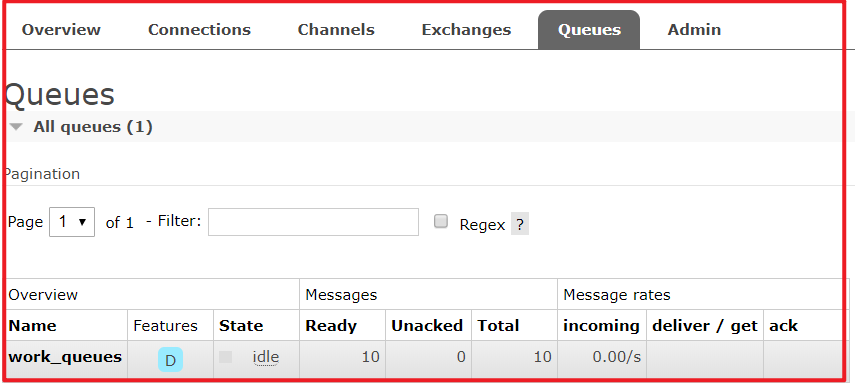
Task: Sort by the State column header
Action: pos(241,326)
